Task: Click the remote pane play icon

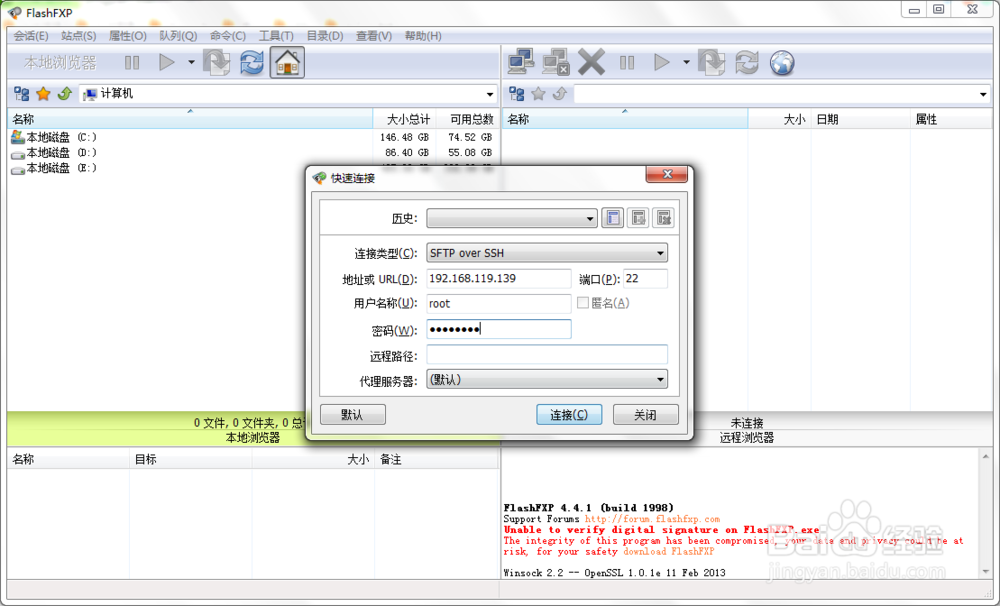Action: point(661,63)
